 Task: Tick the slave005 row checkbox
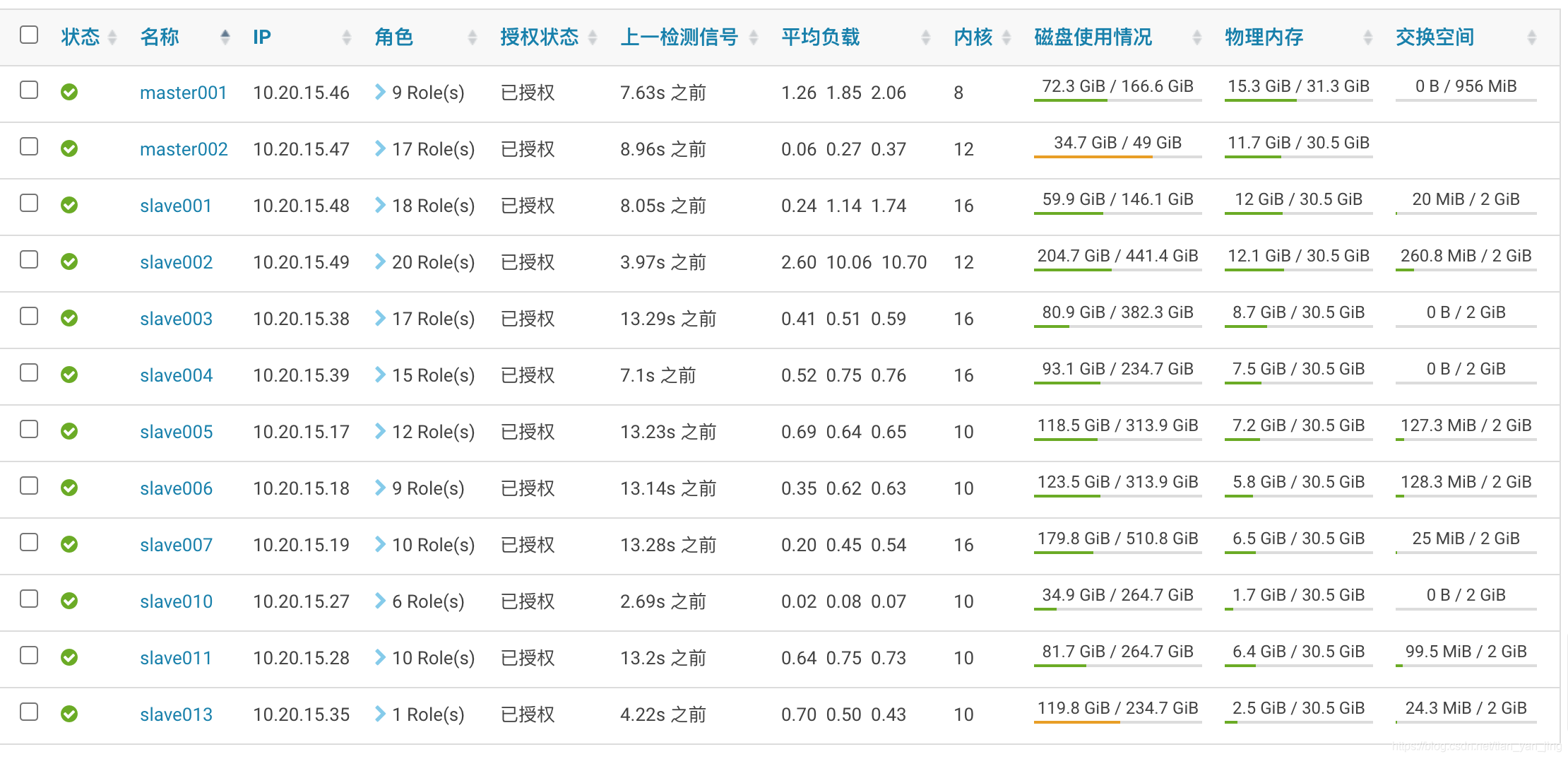29,429
